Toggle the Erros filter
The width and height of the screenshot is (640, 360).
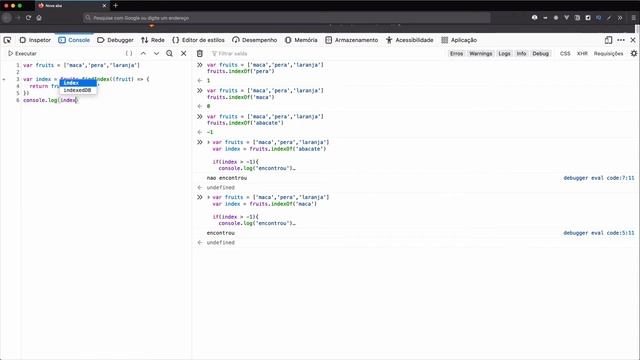[x=456, y=53]
